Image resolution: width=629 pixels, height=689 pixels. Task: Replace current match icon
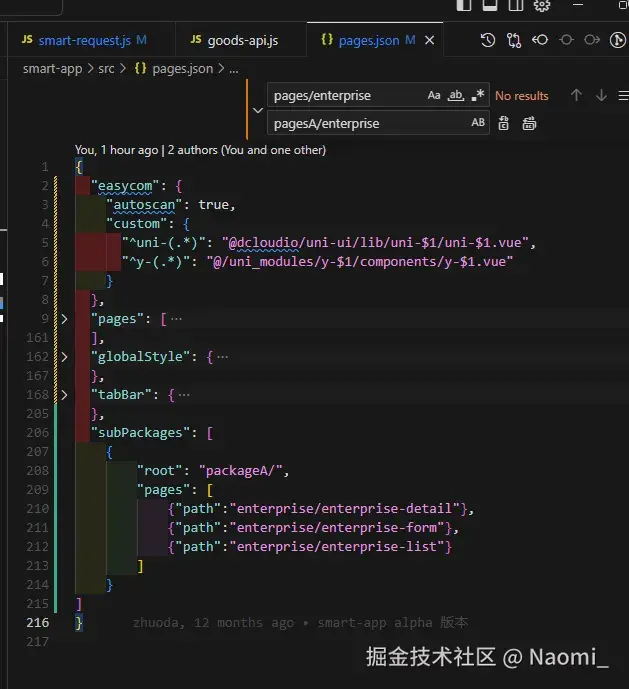click(x=503, y=123)
